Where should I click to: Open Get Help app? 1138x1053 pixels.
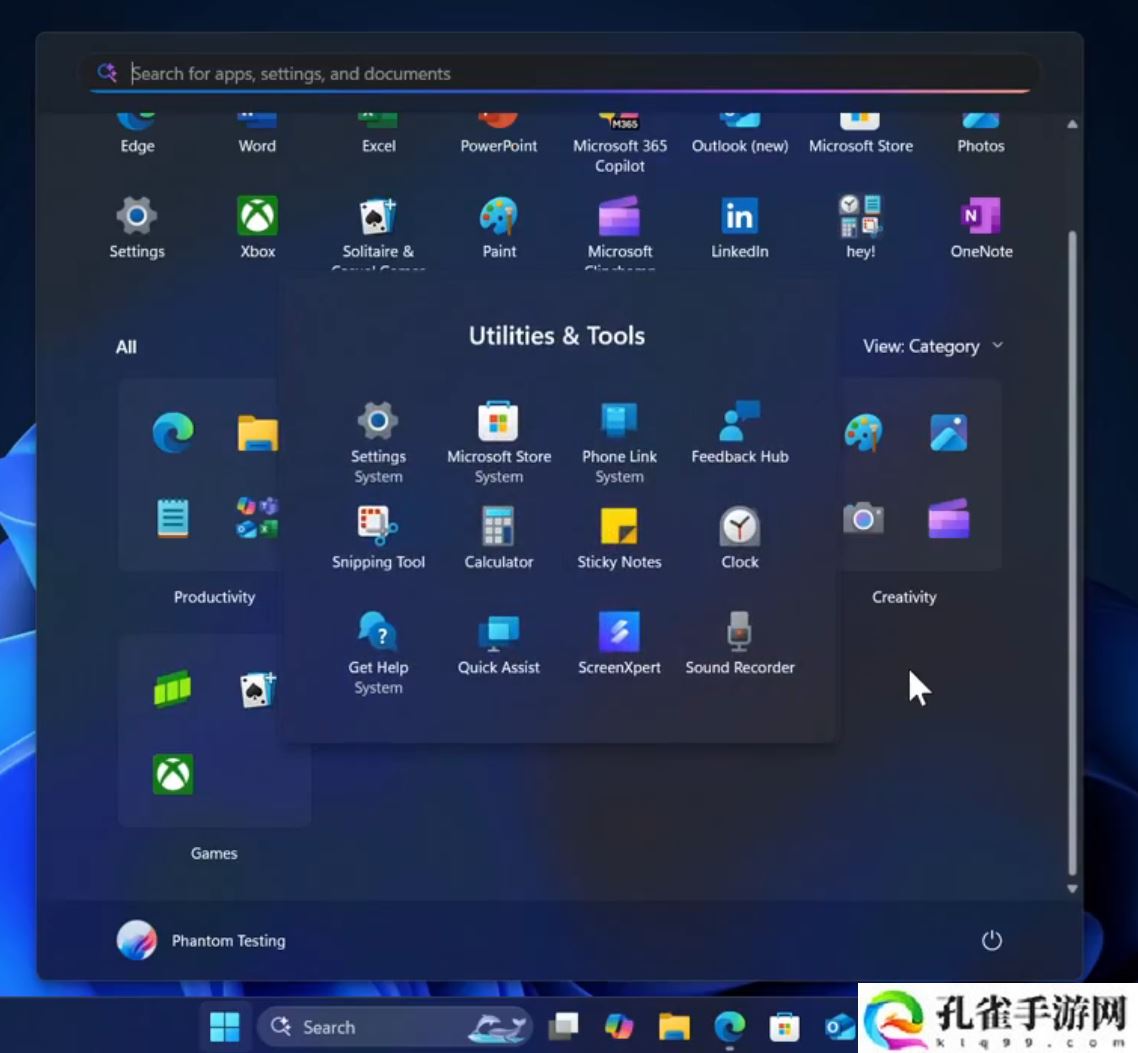tap(377, 652)
